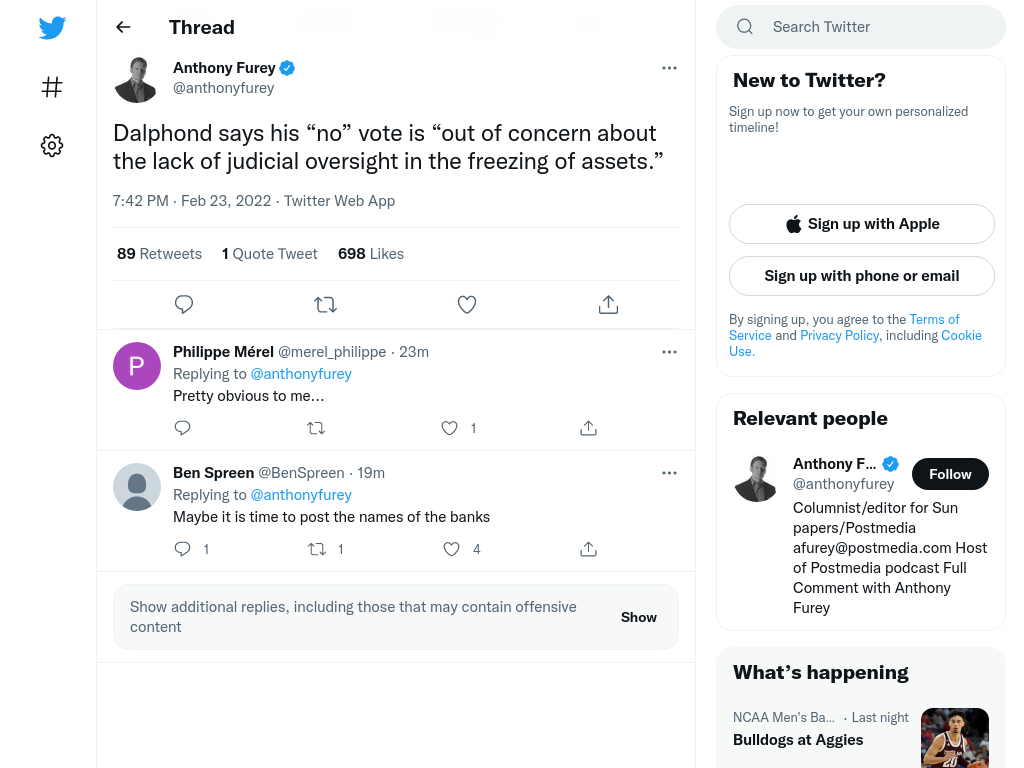
Task: Open Settings gear in the sidebar
Action: pos(52,145)
